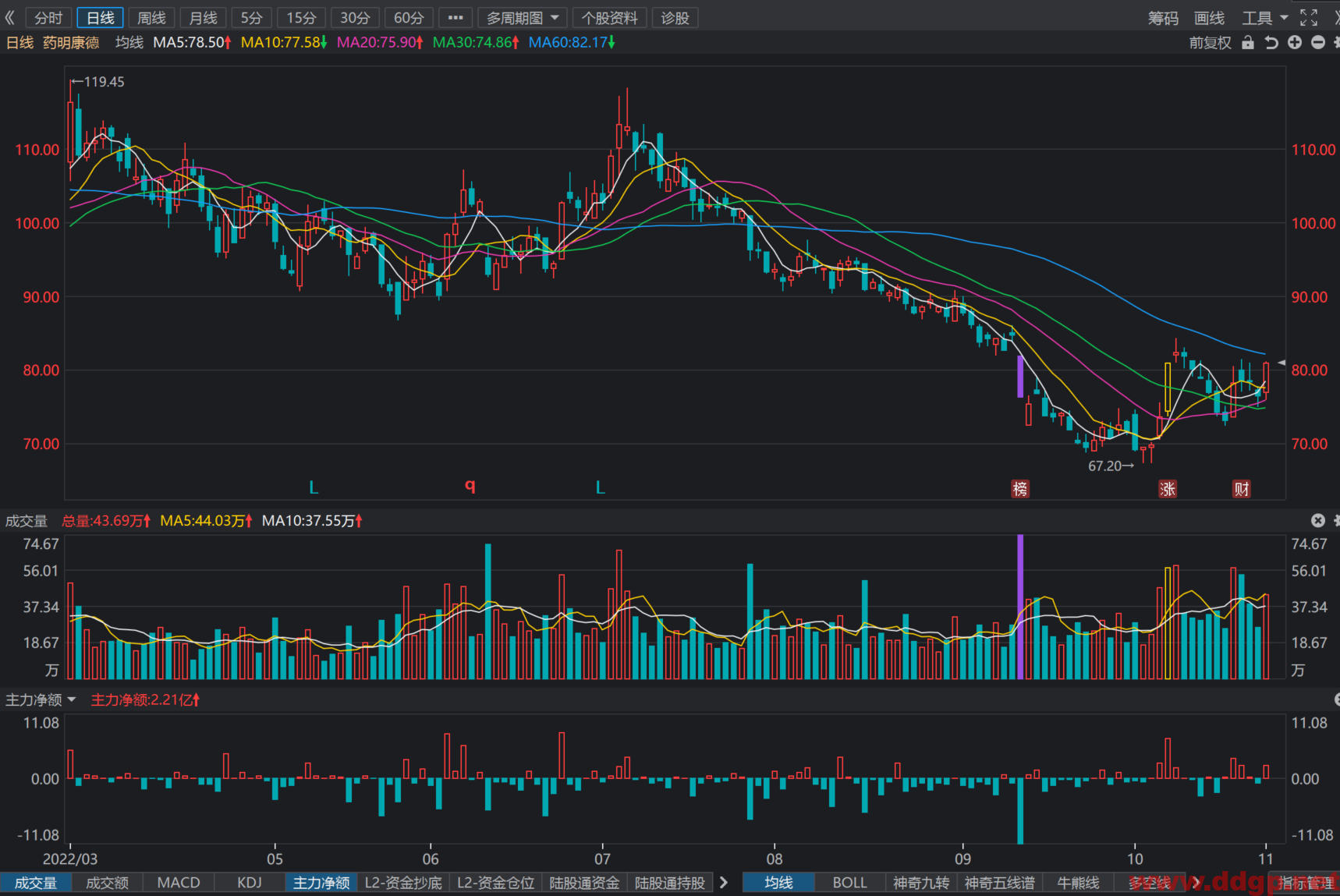Select the 神奇九转 overlay tab

pyautogui.click(x=921, y=882)
